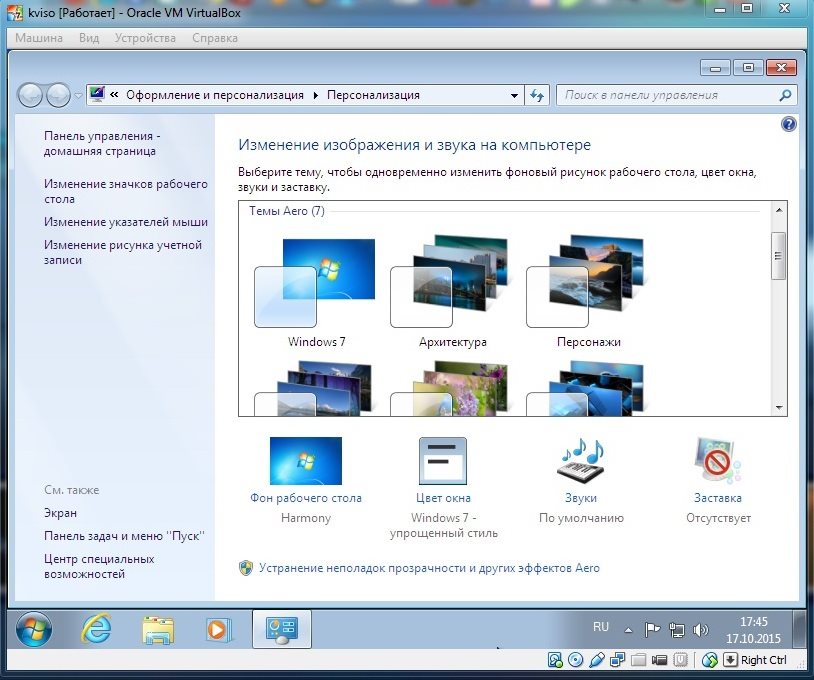Click the Control Panel taskbar button
The height and width of the screenshot is (680, 814).
point(282,629)
